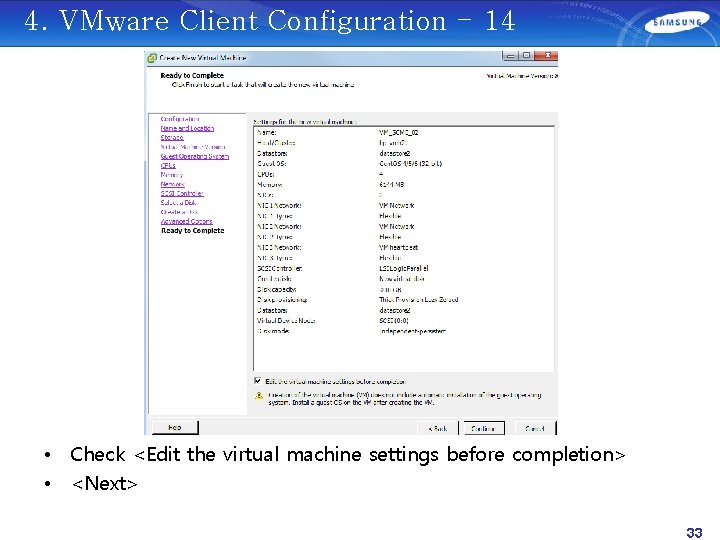Minimize the Create New Virtual Machine window
This screenshot has width=720, height=540.
510,56
